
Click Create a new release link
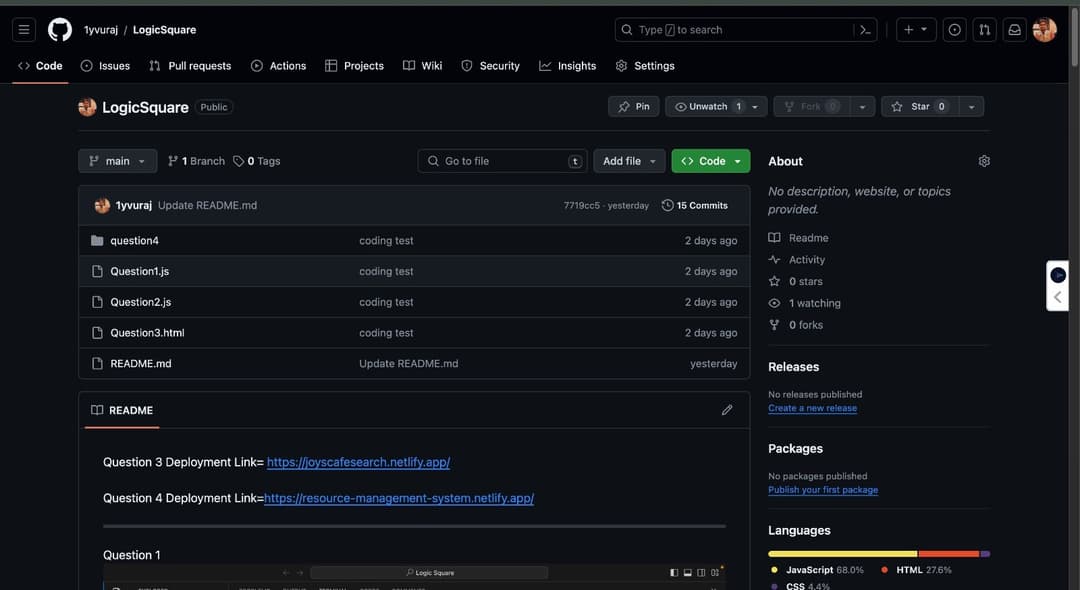click(x=812, y=408)
